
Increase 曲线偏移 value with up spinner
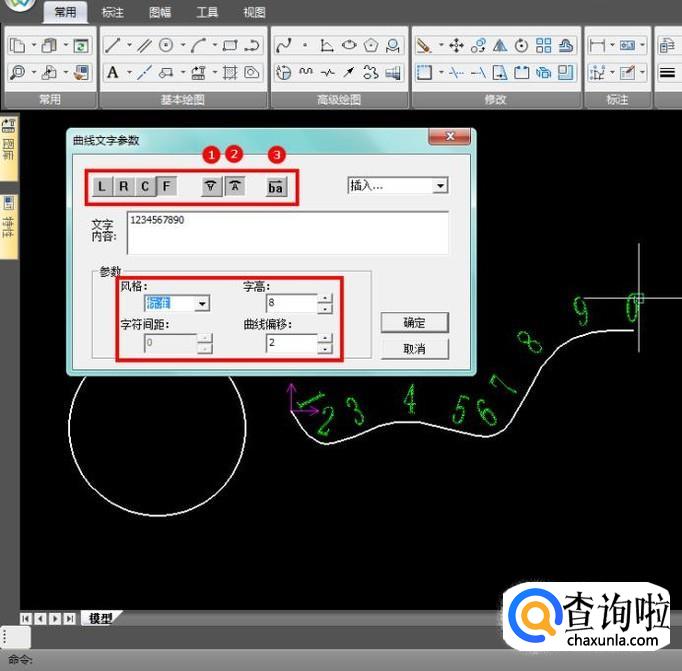(325, 338)
